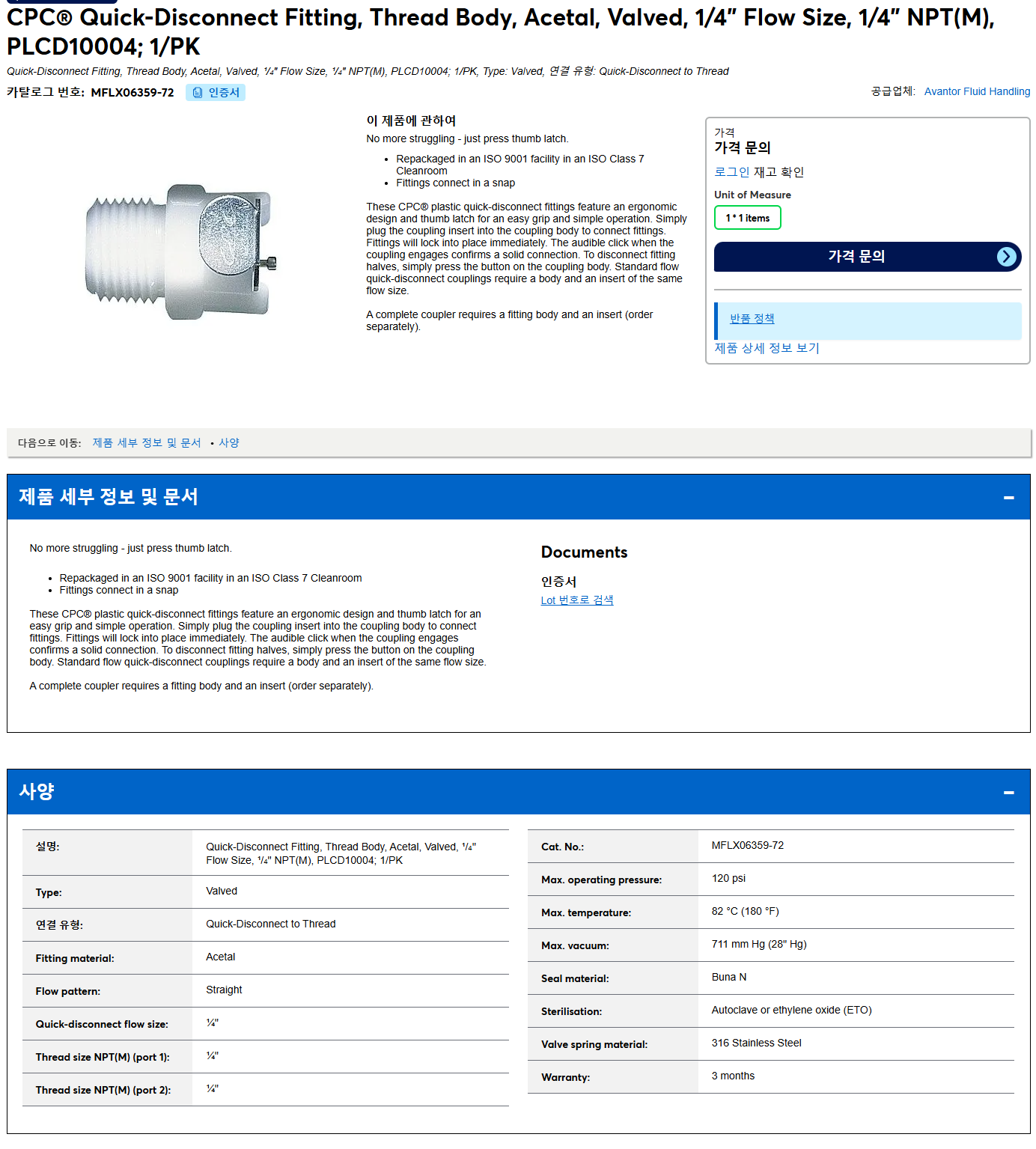This screenshot has width=1036, height=1149.
Task: Click the 제품 세부 정보 및 문서 header bar
Action: tap(518, 497)
